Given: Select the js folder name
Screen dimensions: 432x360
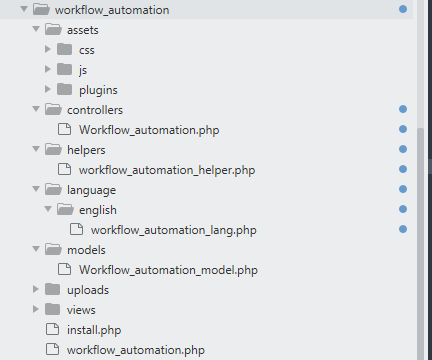Looking at the screenshot, I should 83,70.
